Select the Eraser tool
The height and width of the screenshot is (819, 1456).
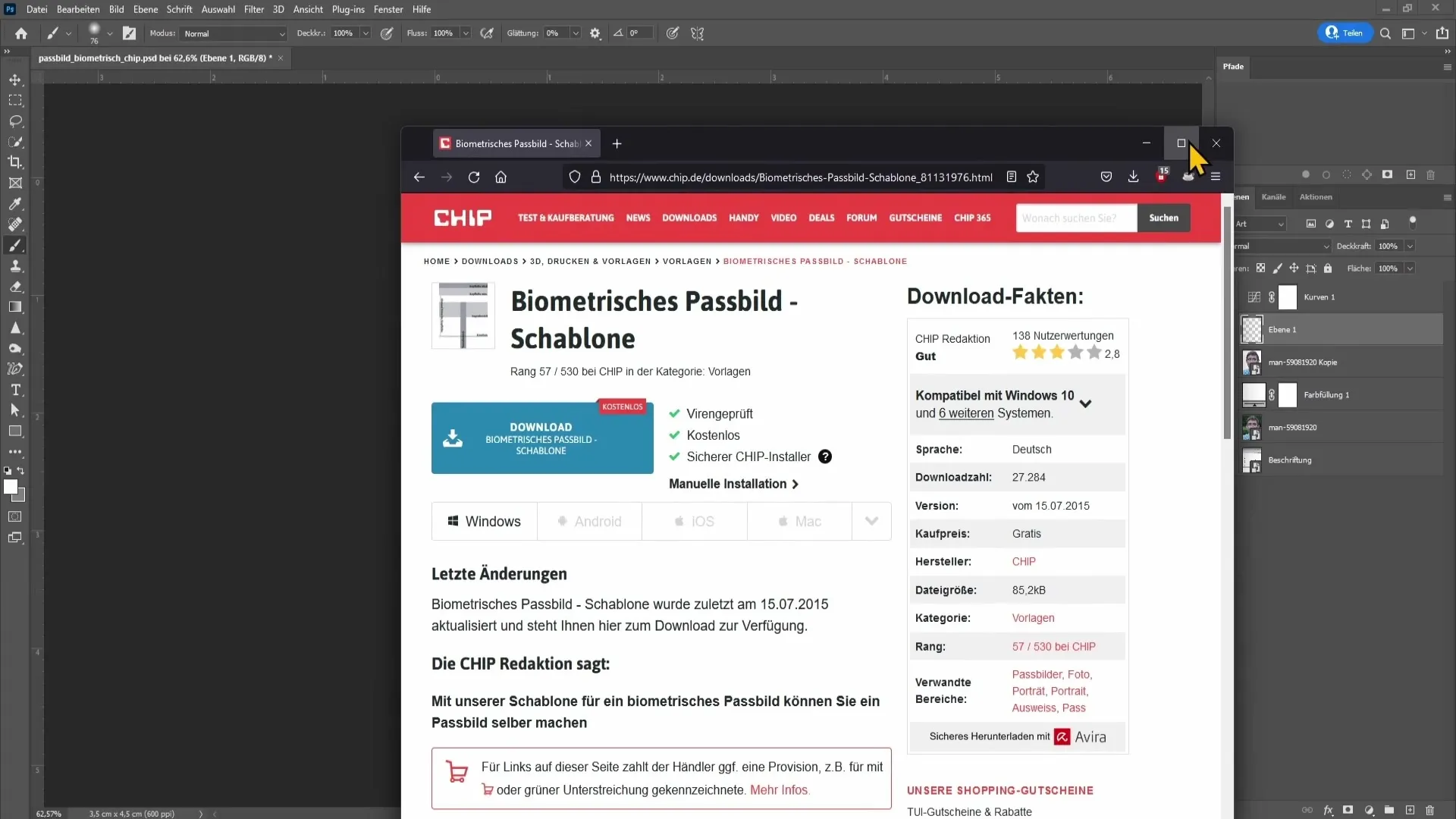[15, 287]
